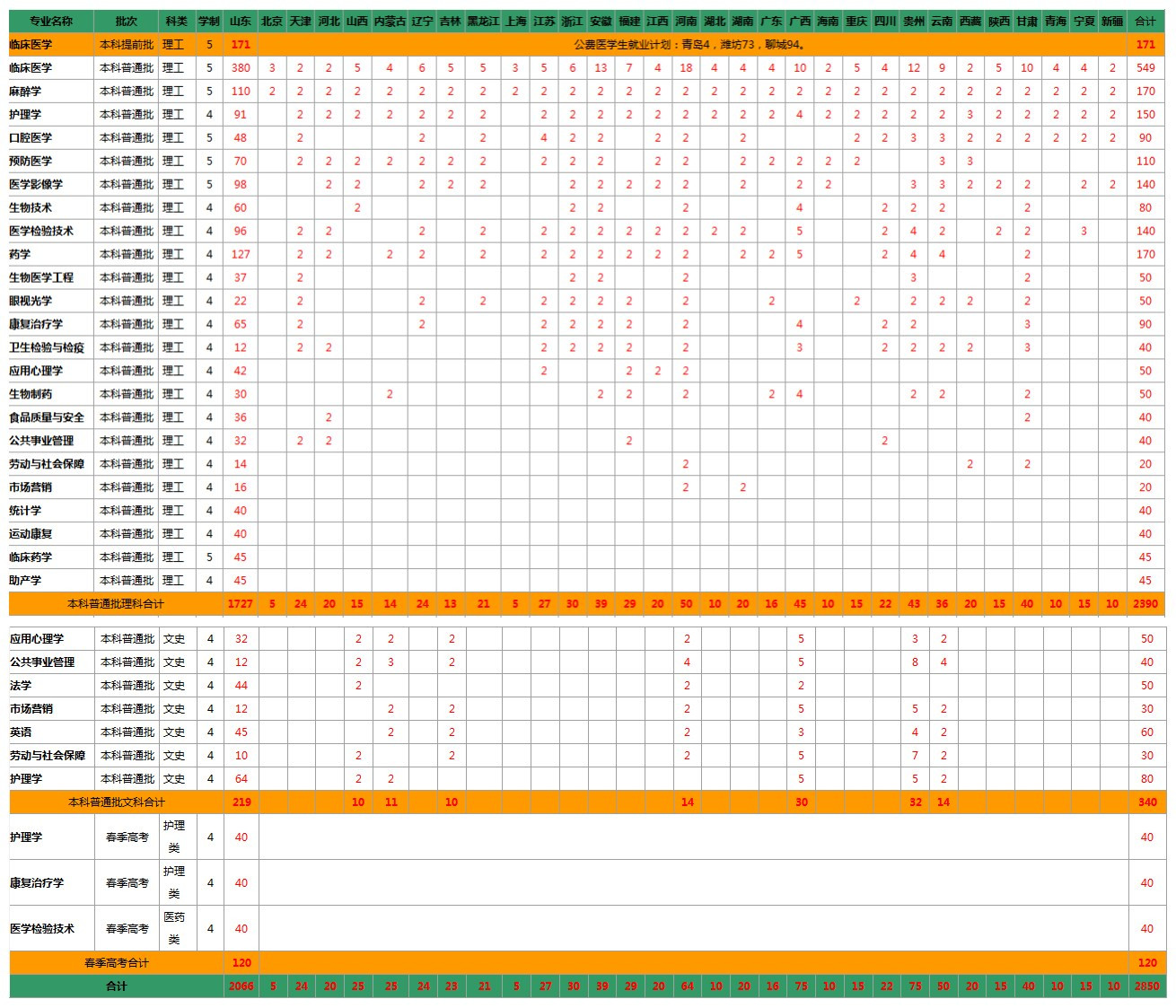Click the 山东 province header

[x=241, y=21]
